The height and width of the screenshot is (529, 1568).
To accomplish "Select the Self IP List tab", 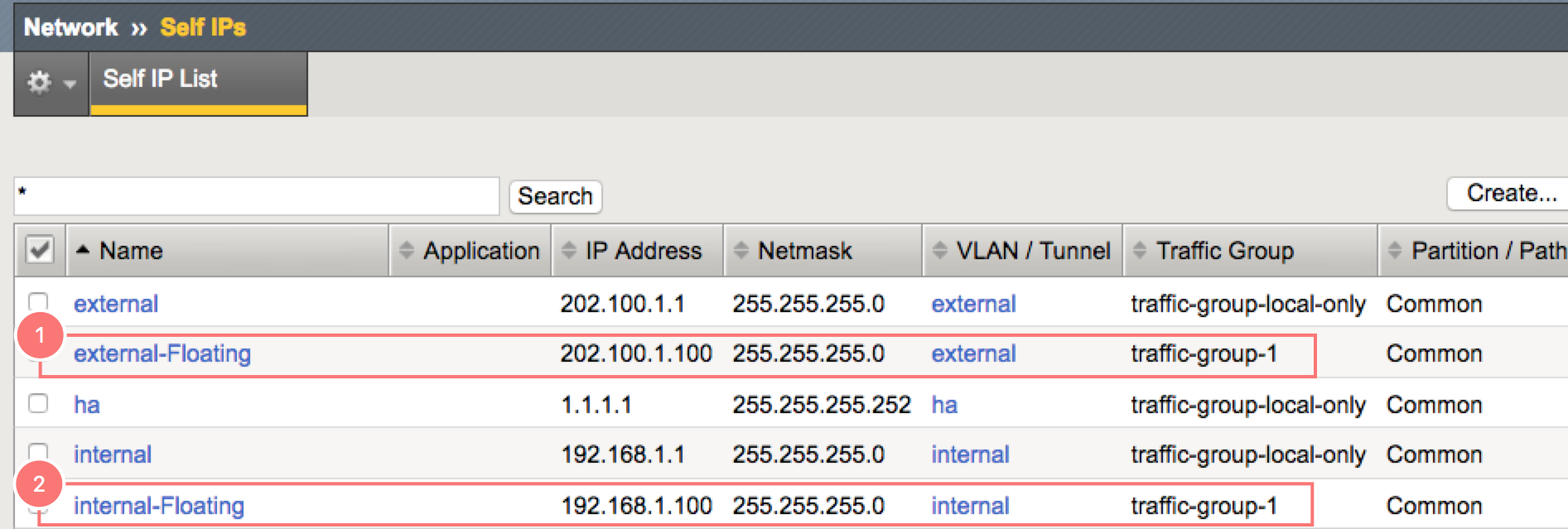I will click(160, 79).
